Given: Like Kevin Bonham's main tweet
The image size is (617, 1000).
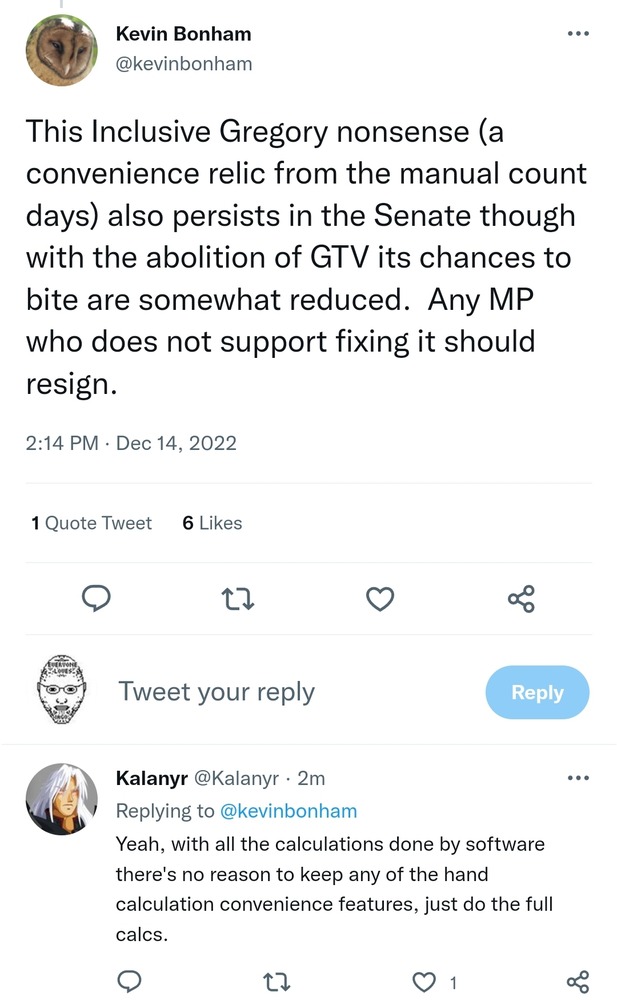Looking at the screenshot, I should pos(379,598).
